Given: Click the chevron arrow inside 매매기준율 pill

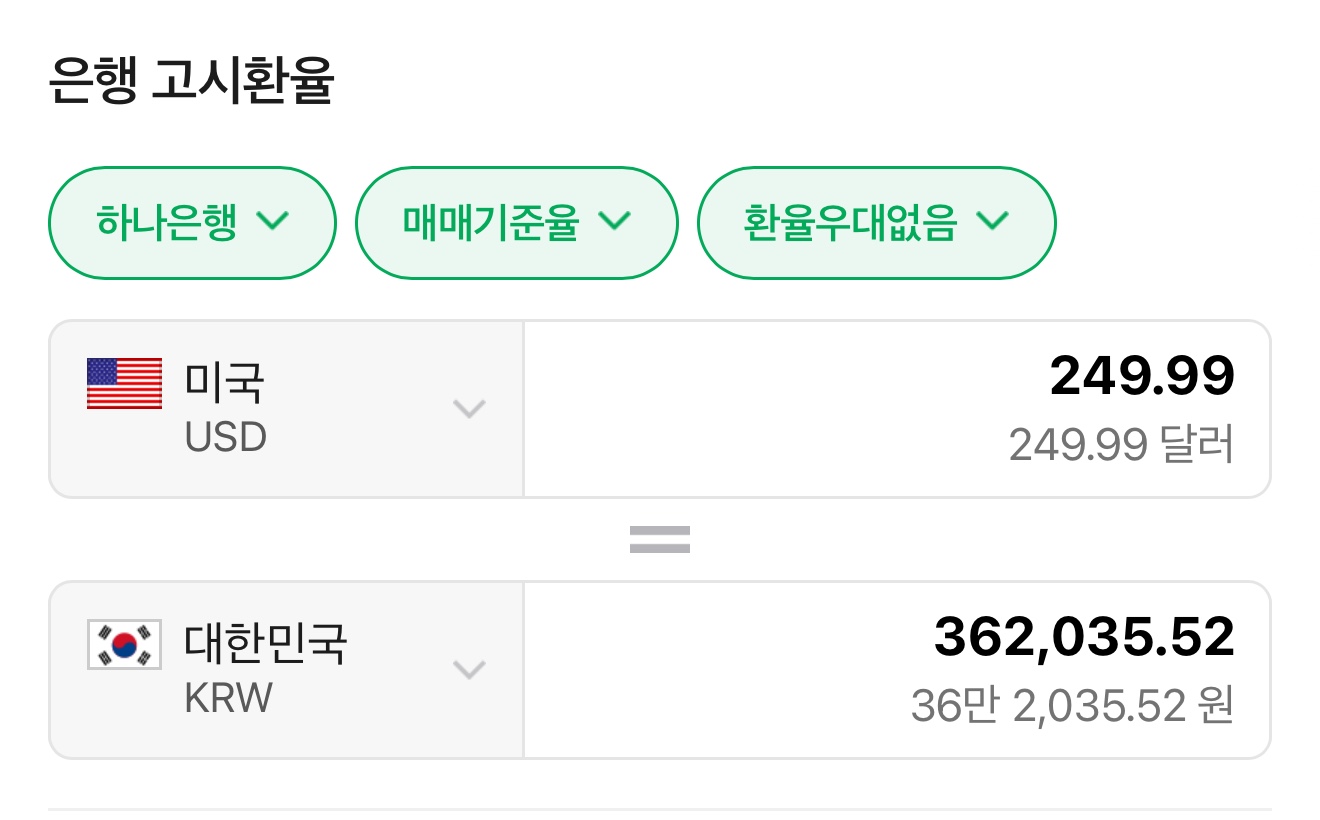Looking at the screenshot, I should (x=615, y=221).
